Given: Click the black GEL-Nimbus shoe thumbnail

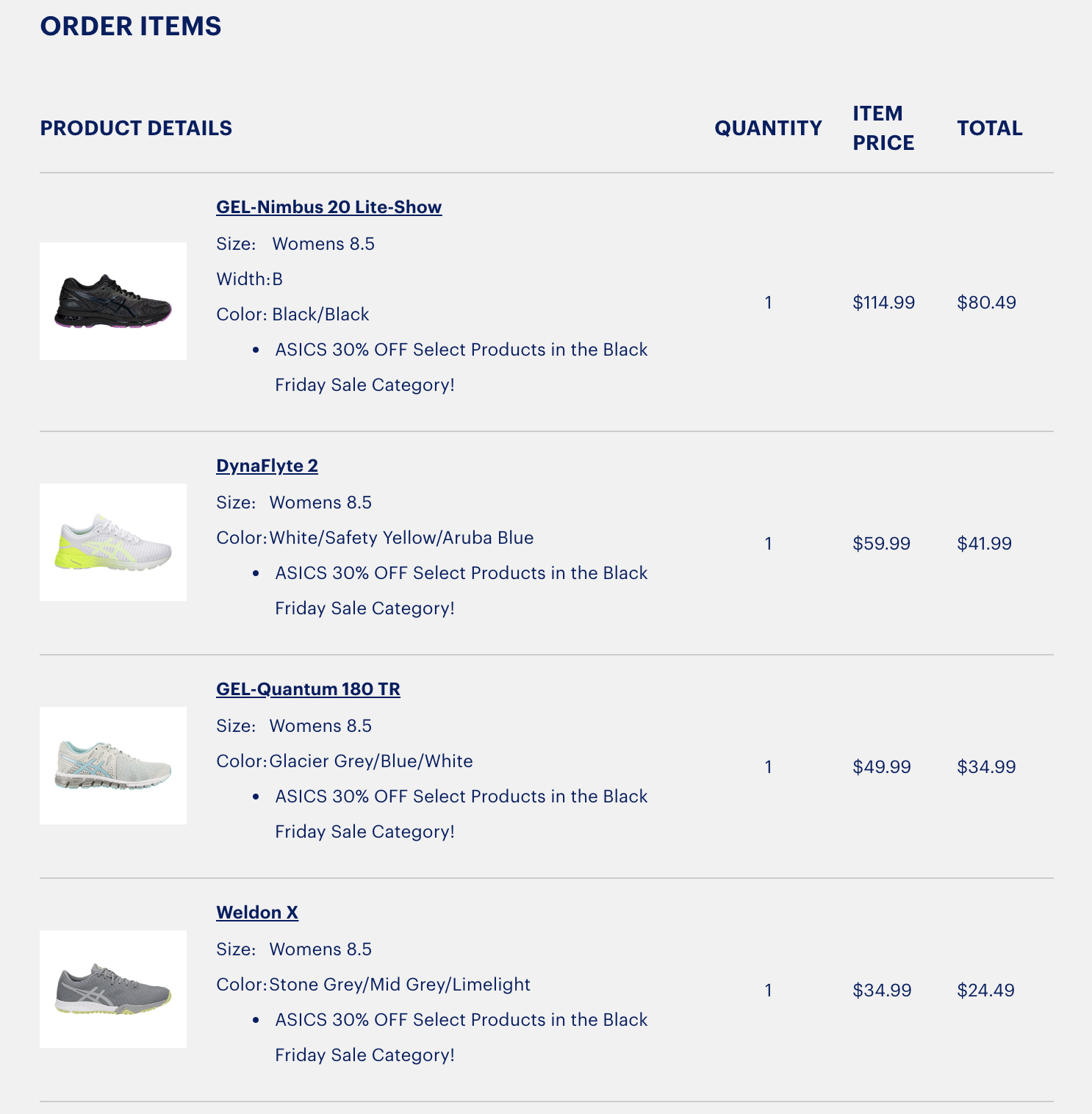Looking at the screenshot, I should tap(113, 301).
